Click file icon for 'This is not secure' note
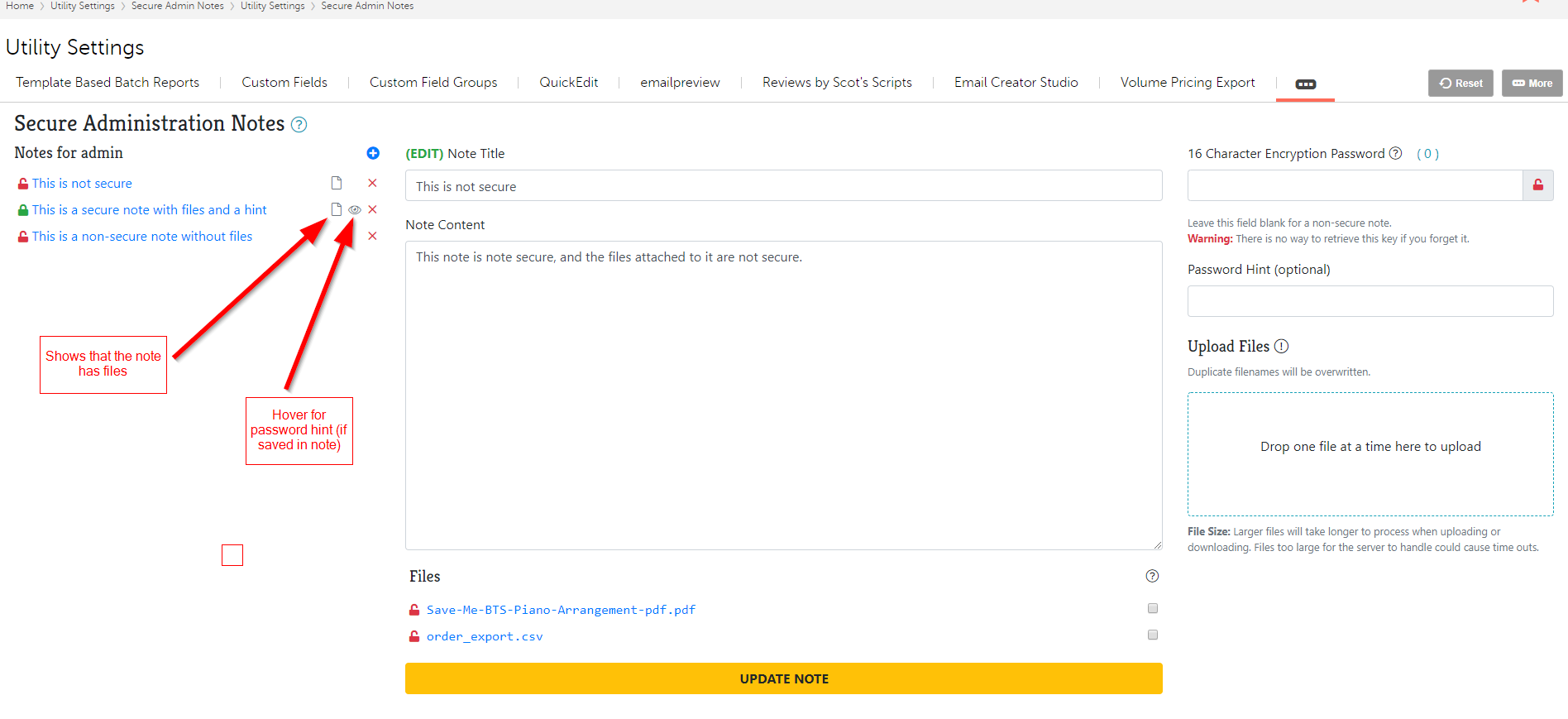 click(x=337, y=183)
